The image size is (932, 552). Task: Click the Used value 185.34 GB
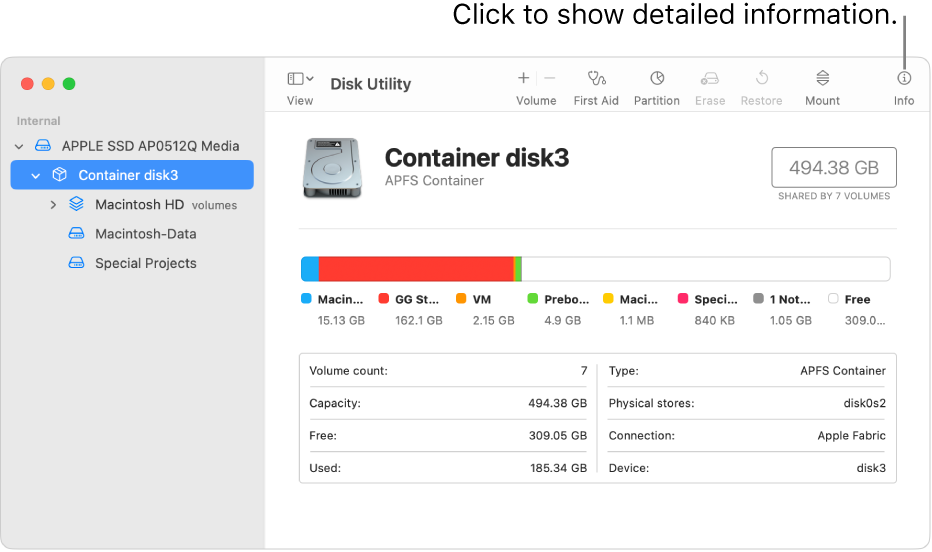558,468
